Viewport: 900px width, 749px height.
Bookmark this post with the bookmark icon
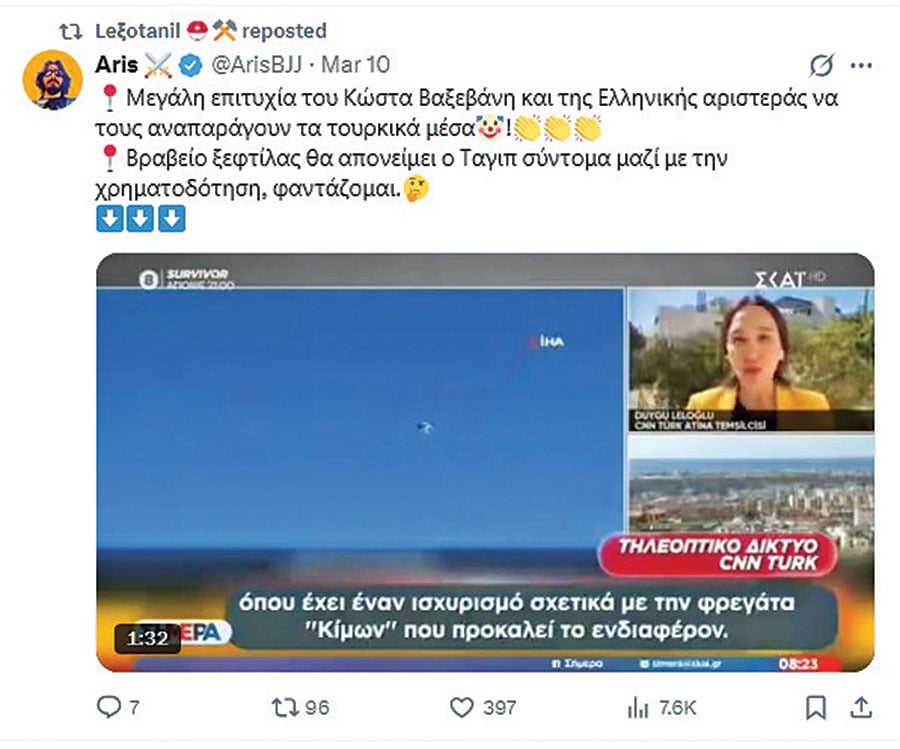click(x=816, y=708)
